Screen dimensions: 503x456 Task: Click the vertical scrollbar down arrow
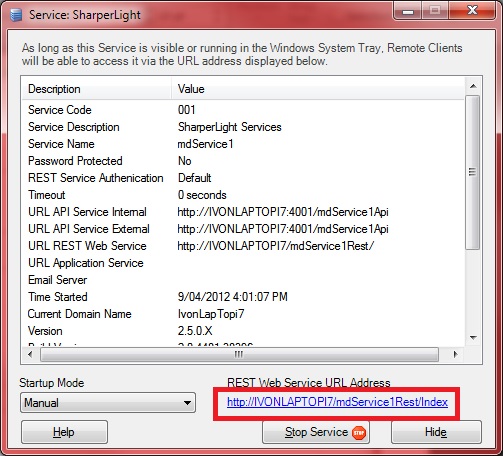point(473,338)
